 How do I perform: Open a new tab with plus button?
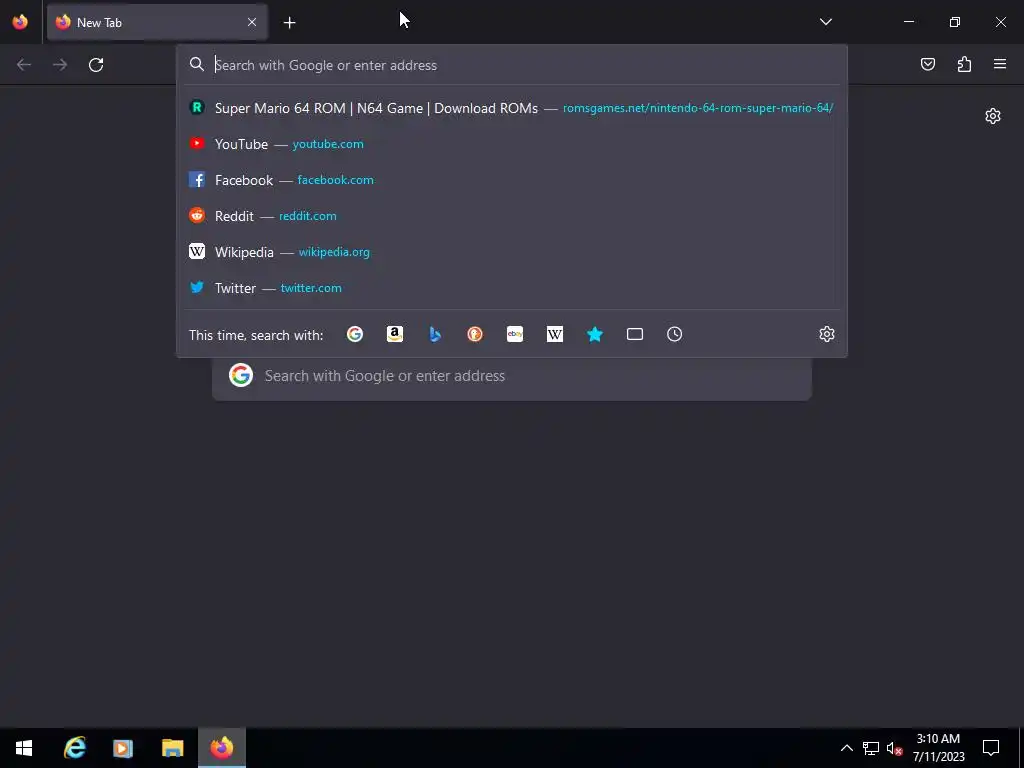pos(289,23)
